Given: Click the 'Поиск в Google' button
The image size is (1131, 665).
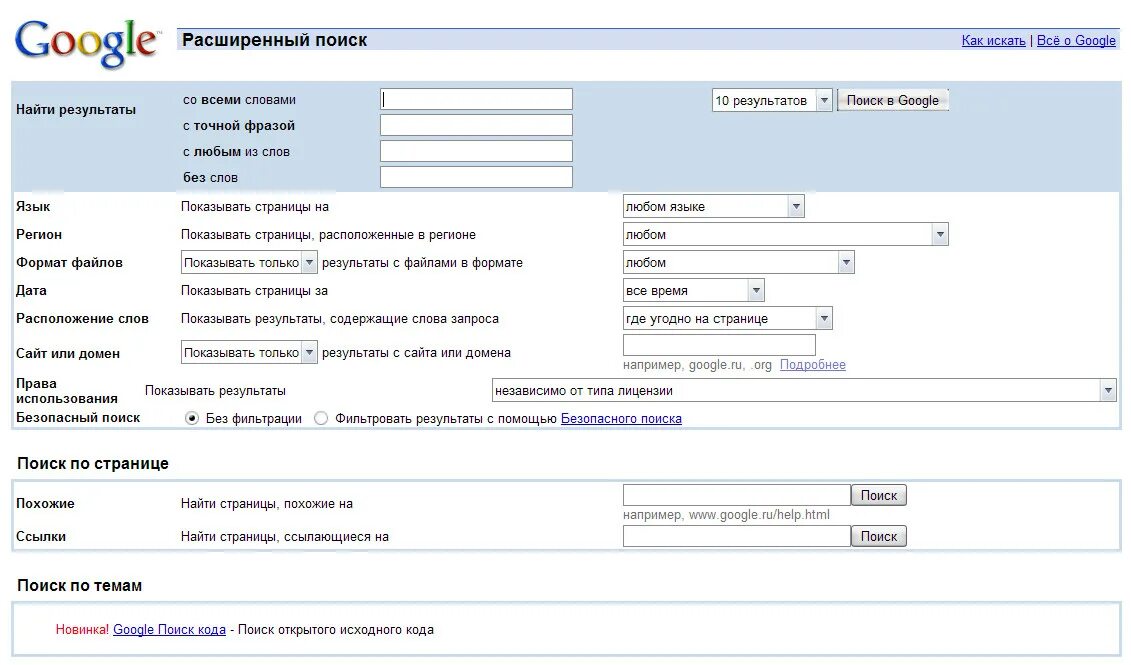Looking at the screenshot, I should [x=893, y=100].
